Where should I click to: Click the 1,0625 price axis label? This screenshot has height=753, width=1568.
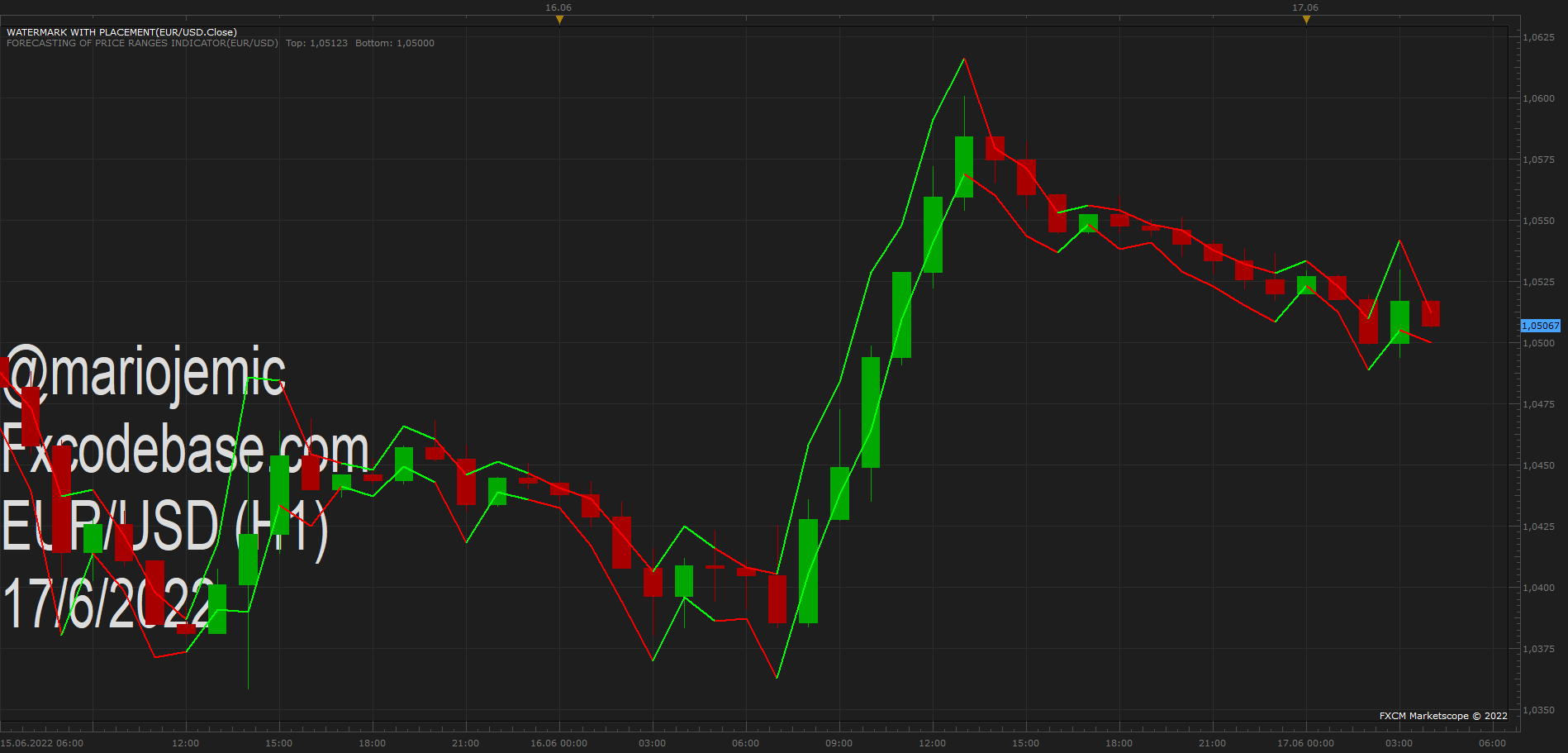tap(1538, 37)
